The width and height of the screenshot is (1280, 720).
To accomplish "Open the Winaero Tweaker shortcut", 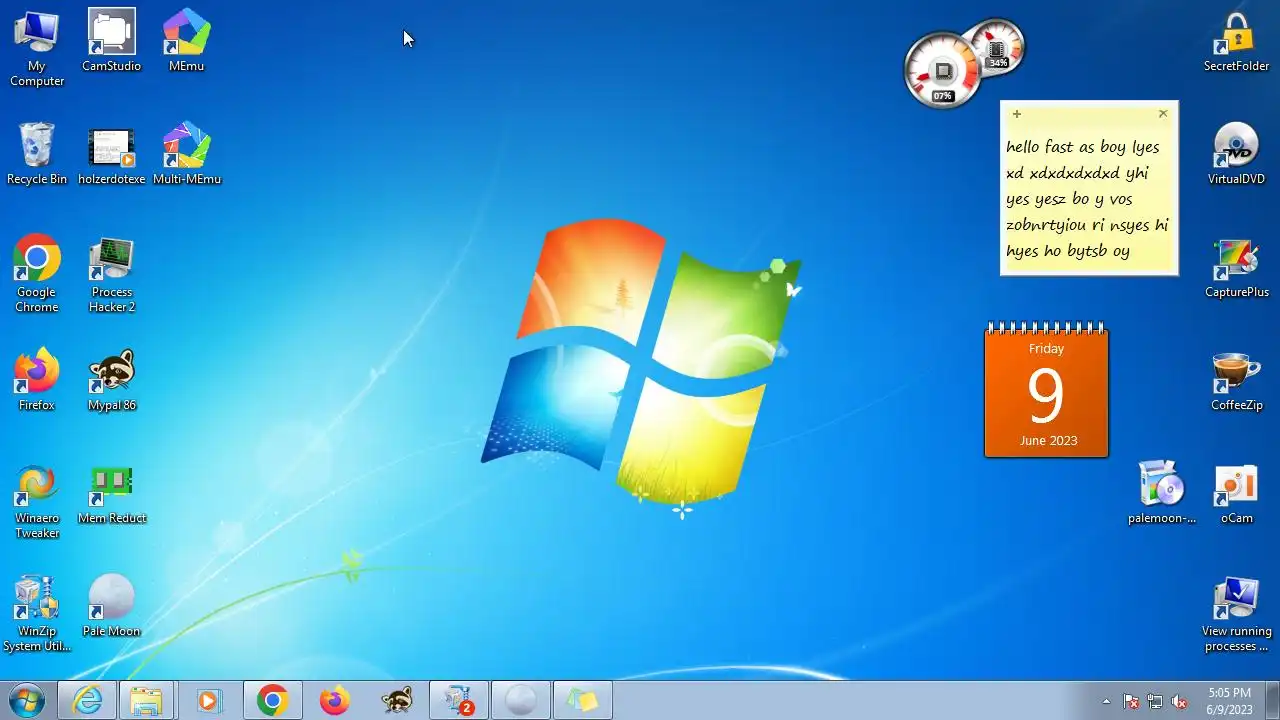I will click(x=37, y=500).
